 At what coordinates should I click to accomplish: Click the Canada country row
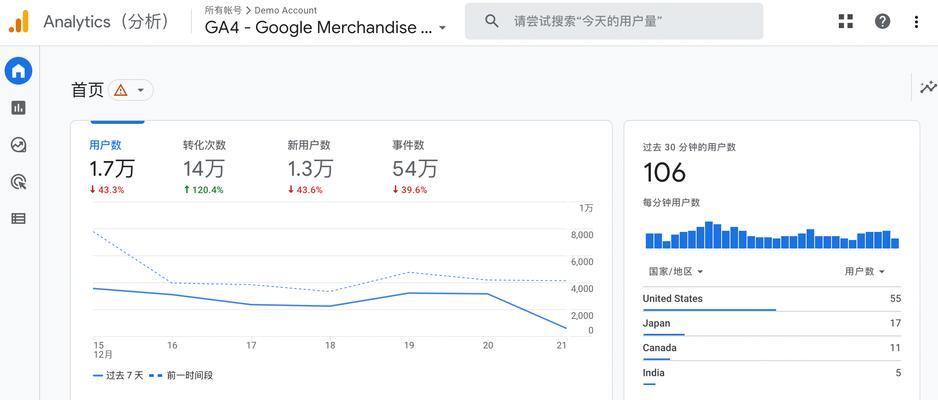tap(772, 348)
